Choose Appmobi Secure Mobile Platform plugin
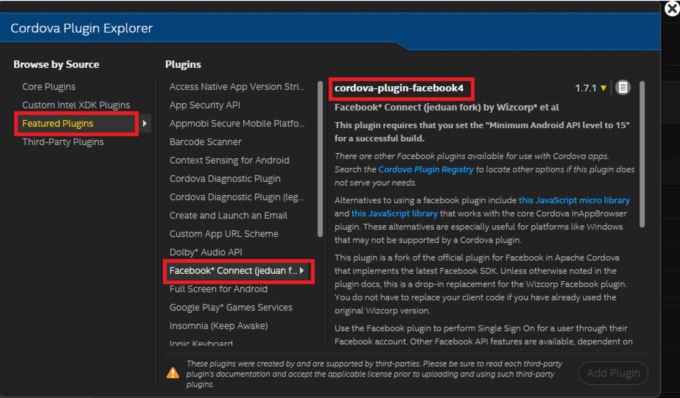Viewport: 680px width, 398px height. (237, 124)
